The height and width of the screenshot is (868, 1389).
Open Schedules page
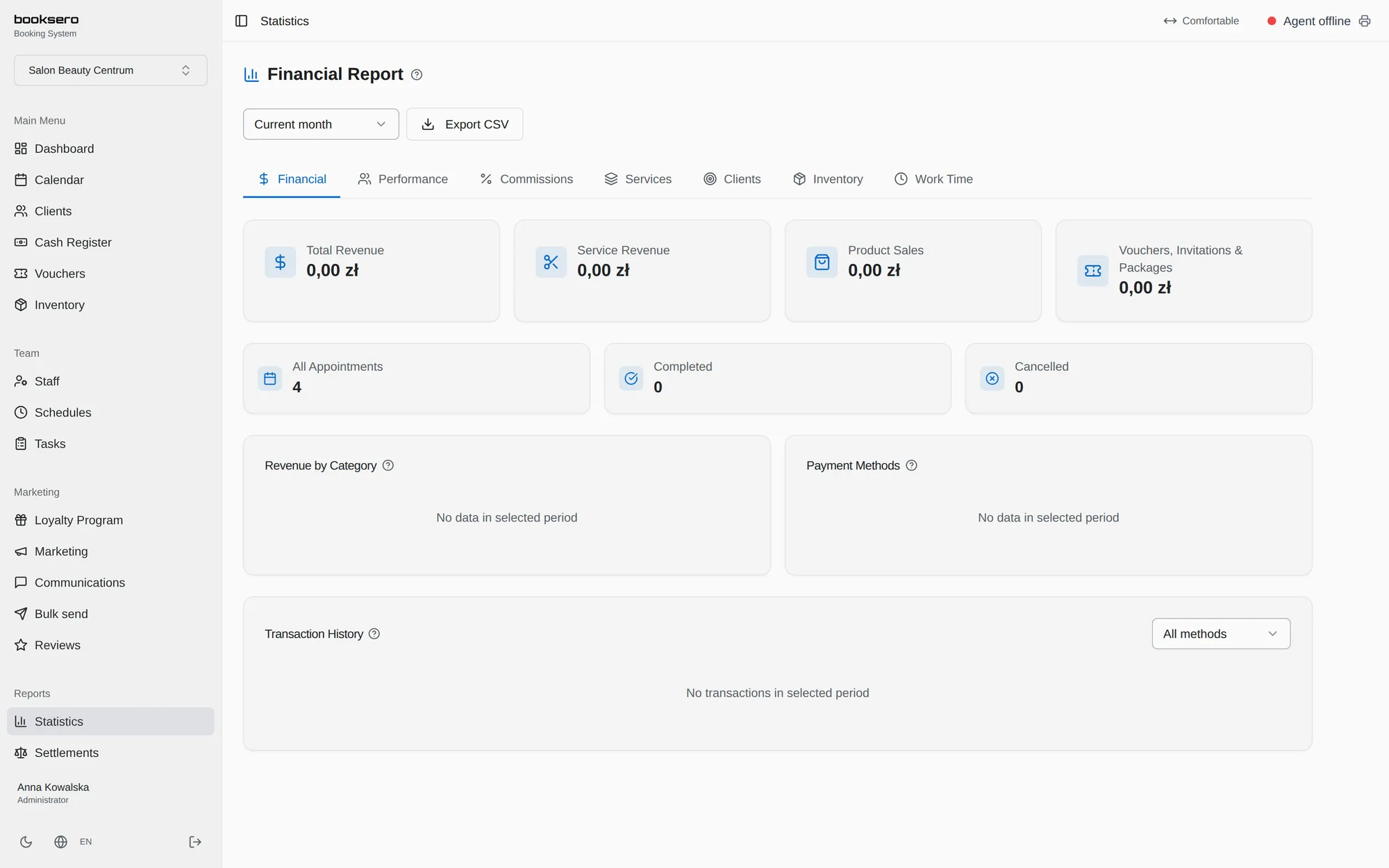click(x=110, y=412)
